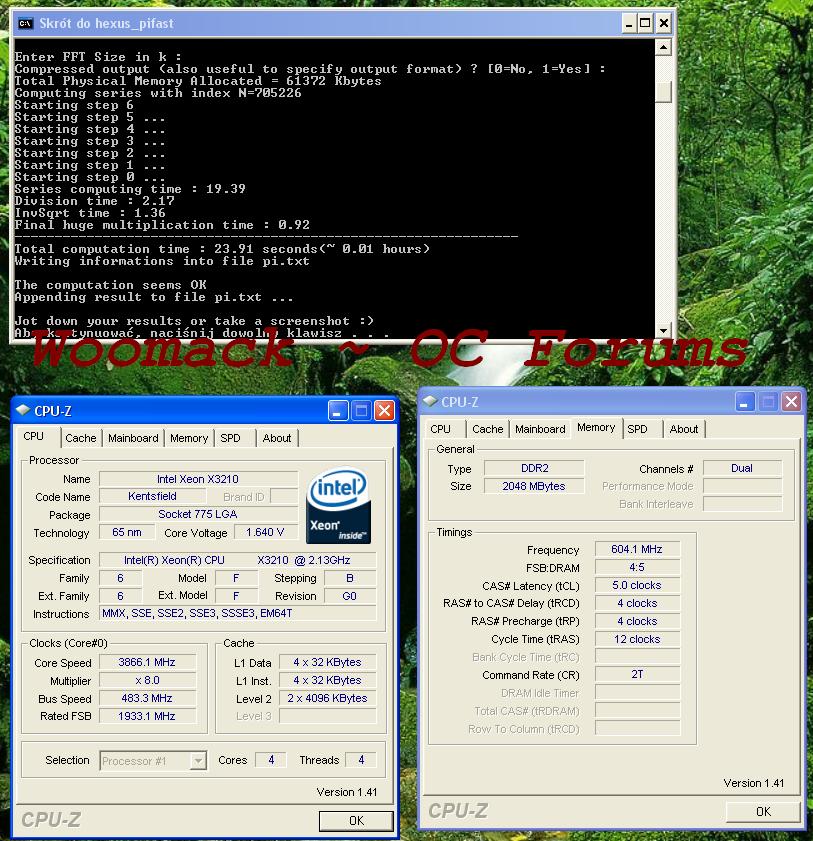The image size is (813, 841).
Task: Click the Socket 775 LGA package value
Action: point(198,514)
